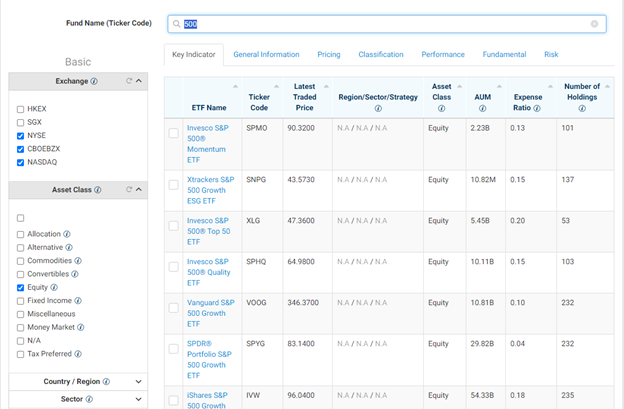Screen dimensions: 624x409
Task: Sort table by Latest Traded Price
Action: (305, 99)
